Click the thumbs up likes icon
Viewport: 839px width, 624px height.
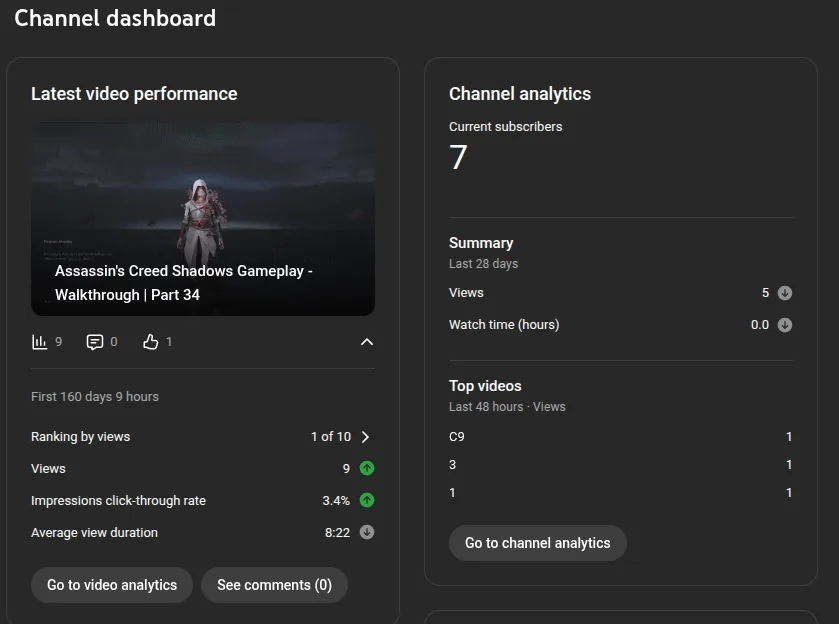coord(150,341)
